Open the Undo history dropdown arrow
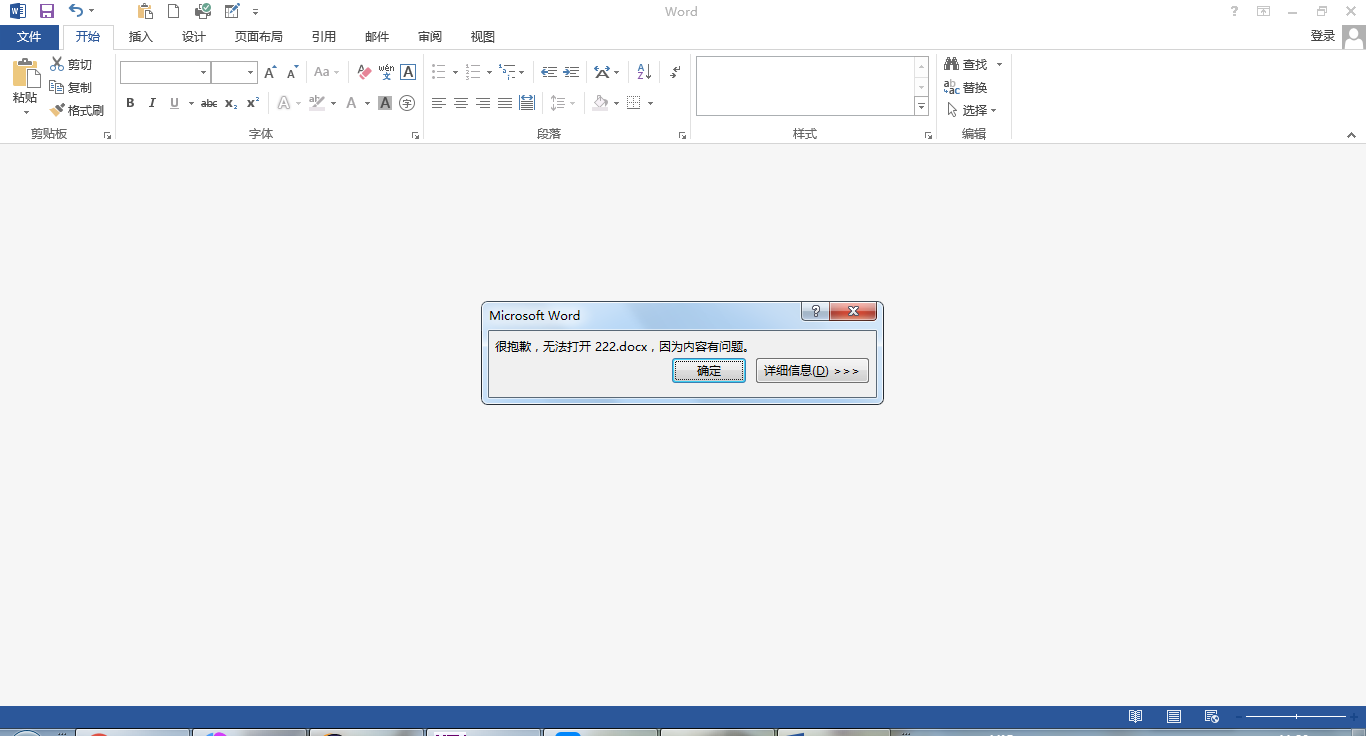Screen dimensions: 1366x736 (92, 12)
